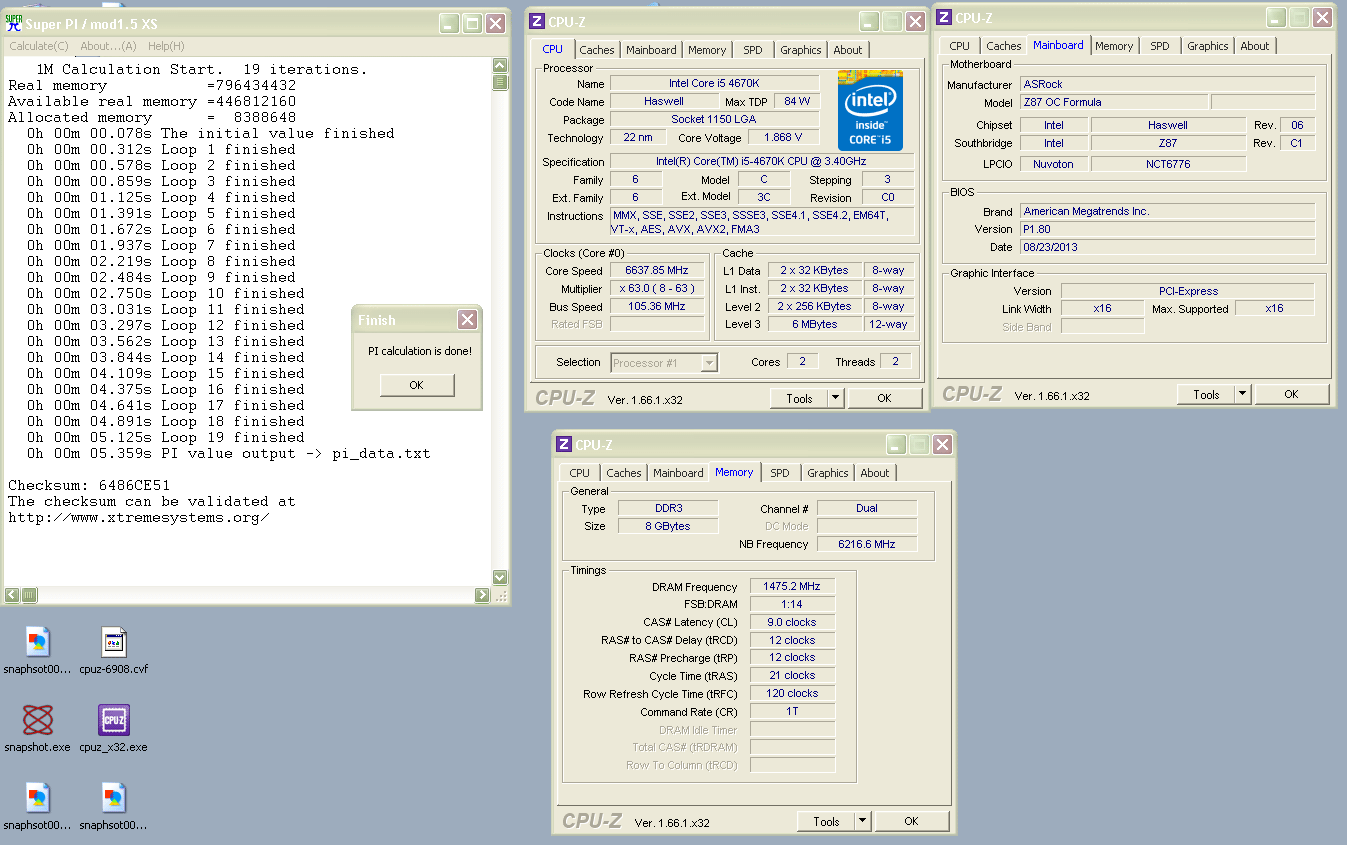
Task: Click the Intel Core i5 logo badge
Action: (x=870, y=110)
